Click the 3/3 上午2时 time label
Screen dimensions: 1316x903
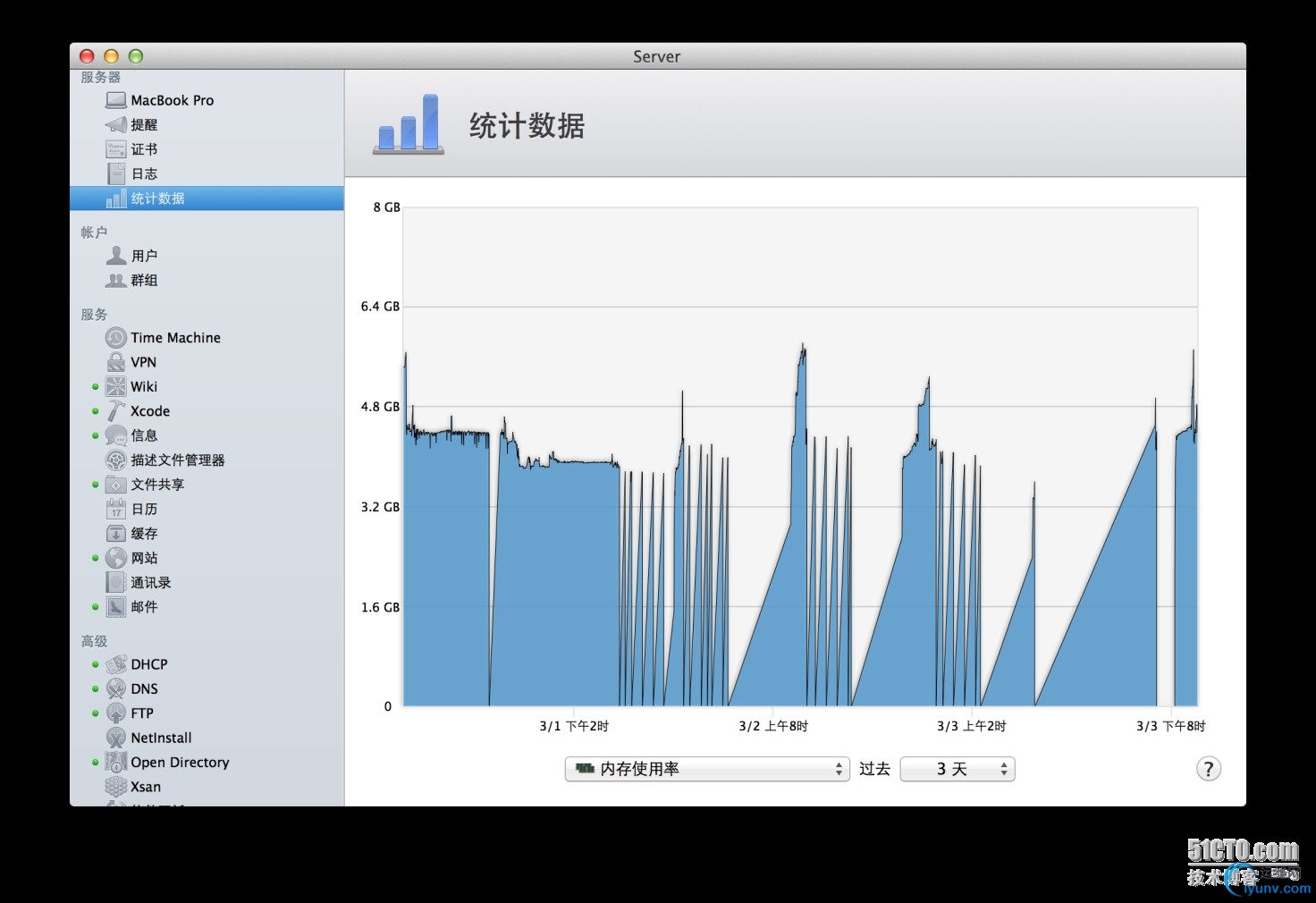(972, 726)
